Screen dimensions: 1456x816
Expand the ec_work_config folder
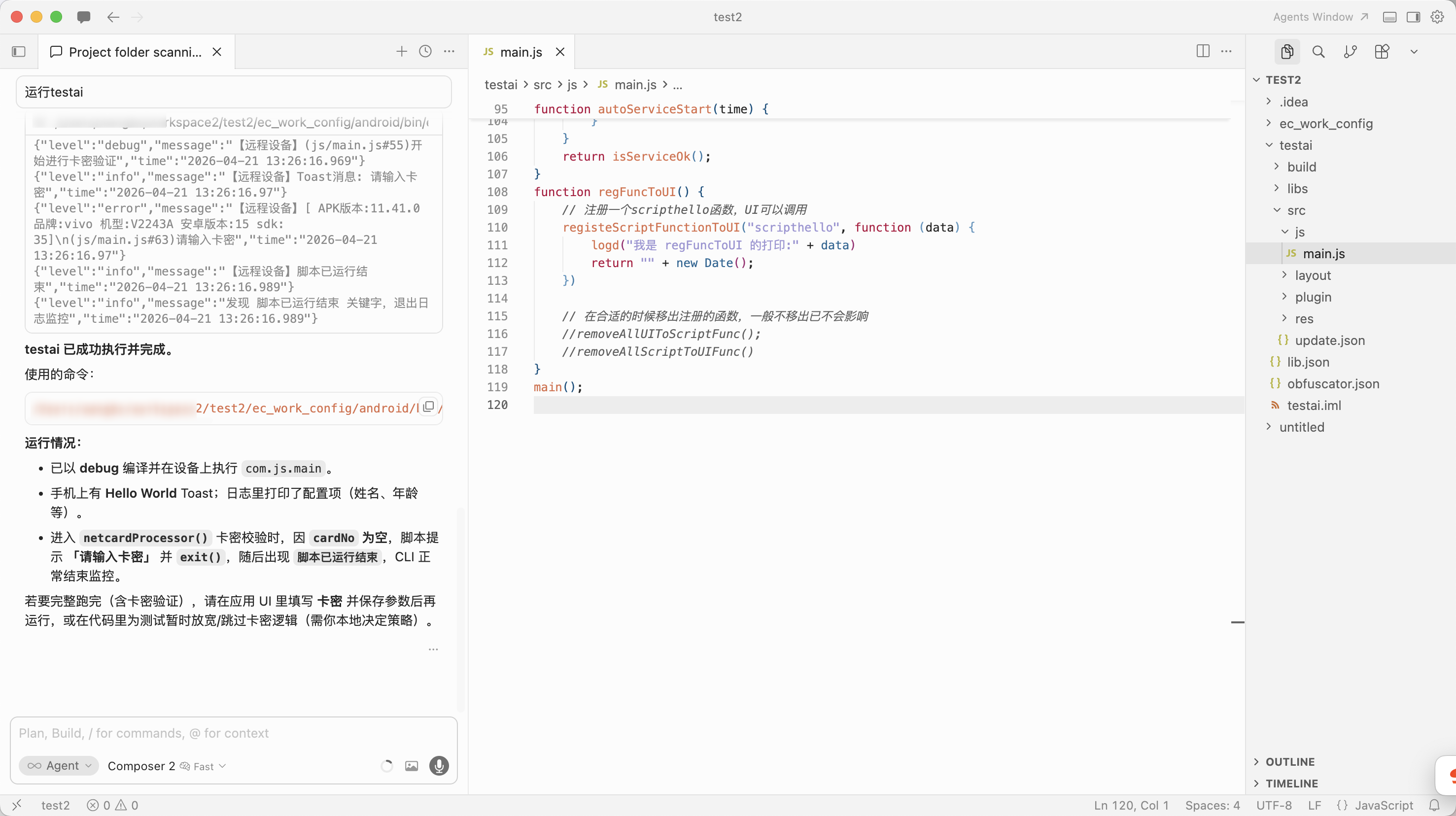tap(1325, 124)
